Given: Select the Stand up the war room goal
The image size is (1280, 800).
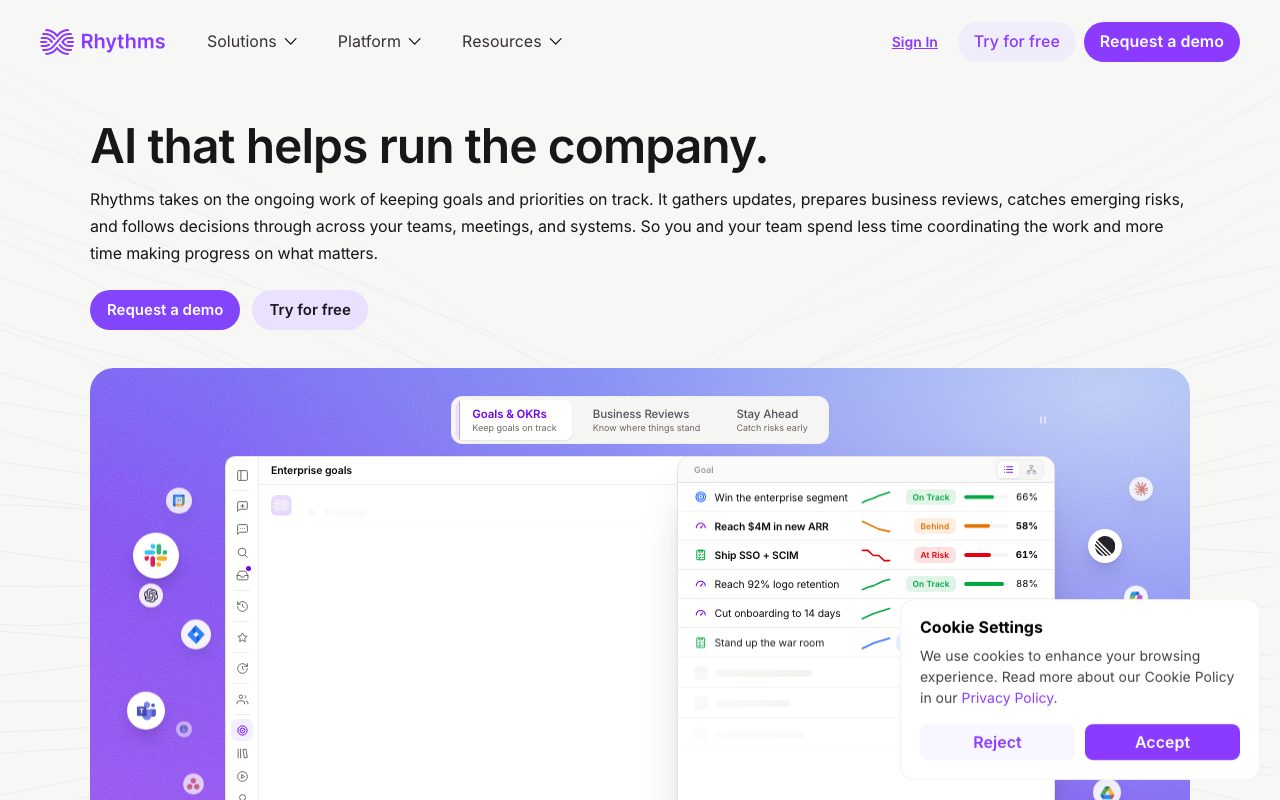Looking at the screenshot, I should point(769,643).
